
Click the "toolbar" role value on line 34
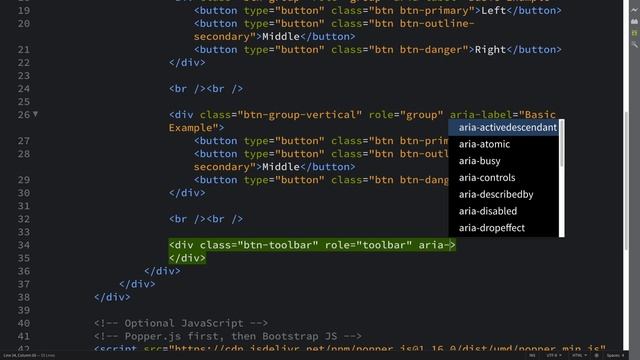384,245
